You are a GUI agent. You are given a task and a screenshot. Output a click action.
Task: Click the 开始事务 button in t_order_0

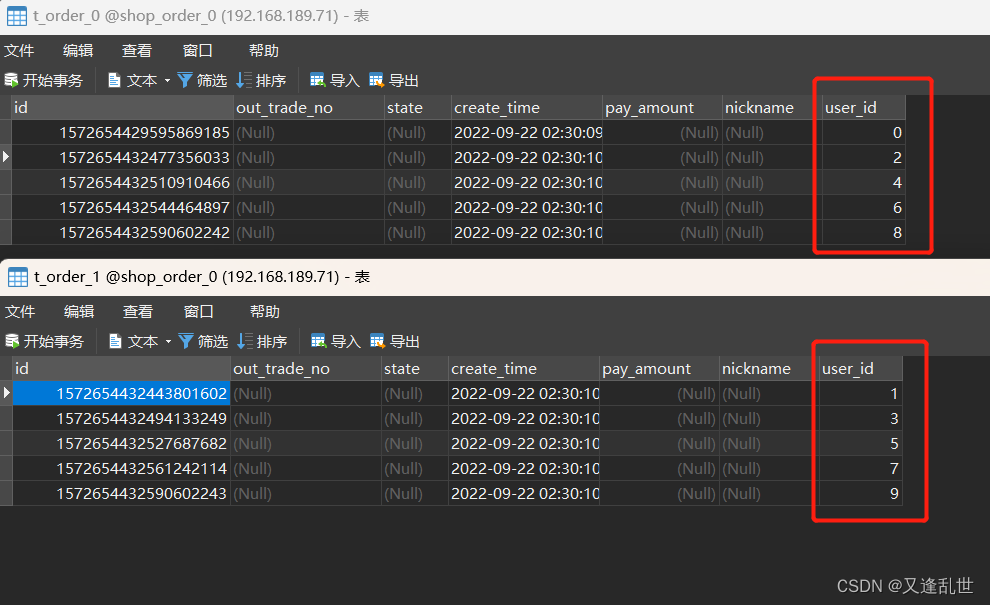click(x=45, y=80)
